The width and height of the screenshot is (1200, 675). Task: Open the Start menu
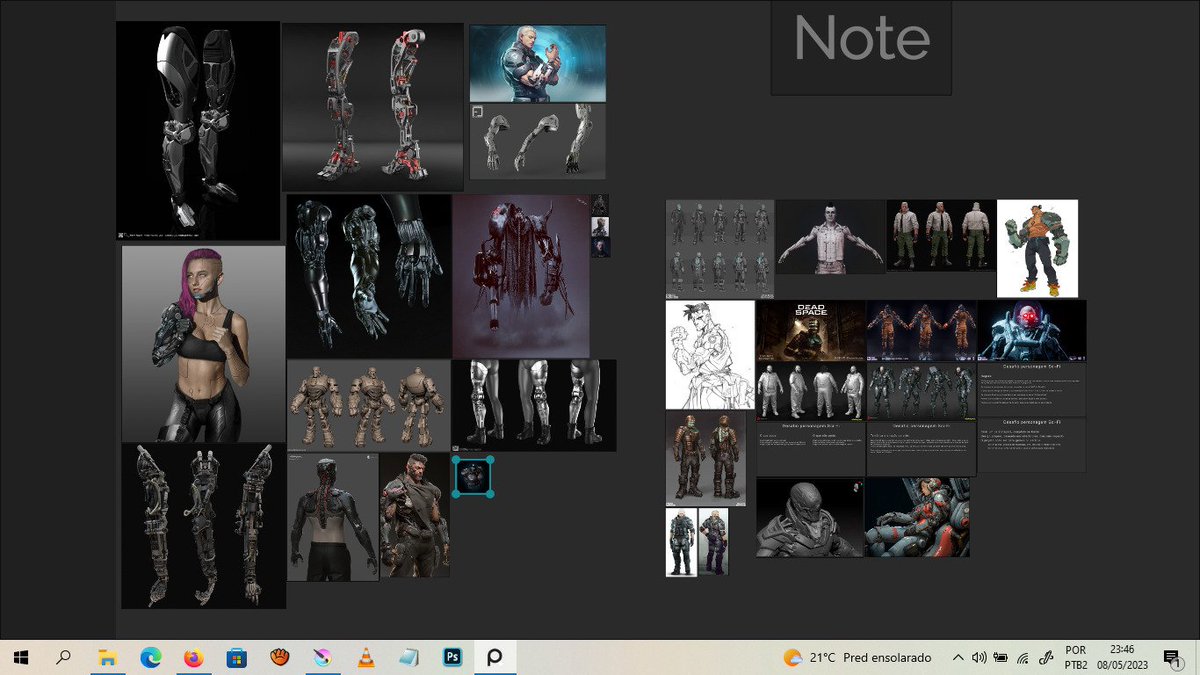coord(21,658)
